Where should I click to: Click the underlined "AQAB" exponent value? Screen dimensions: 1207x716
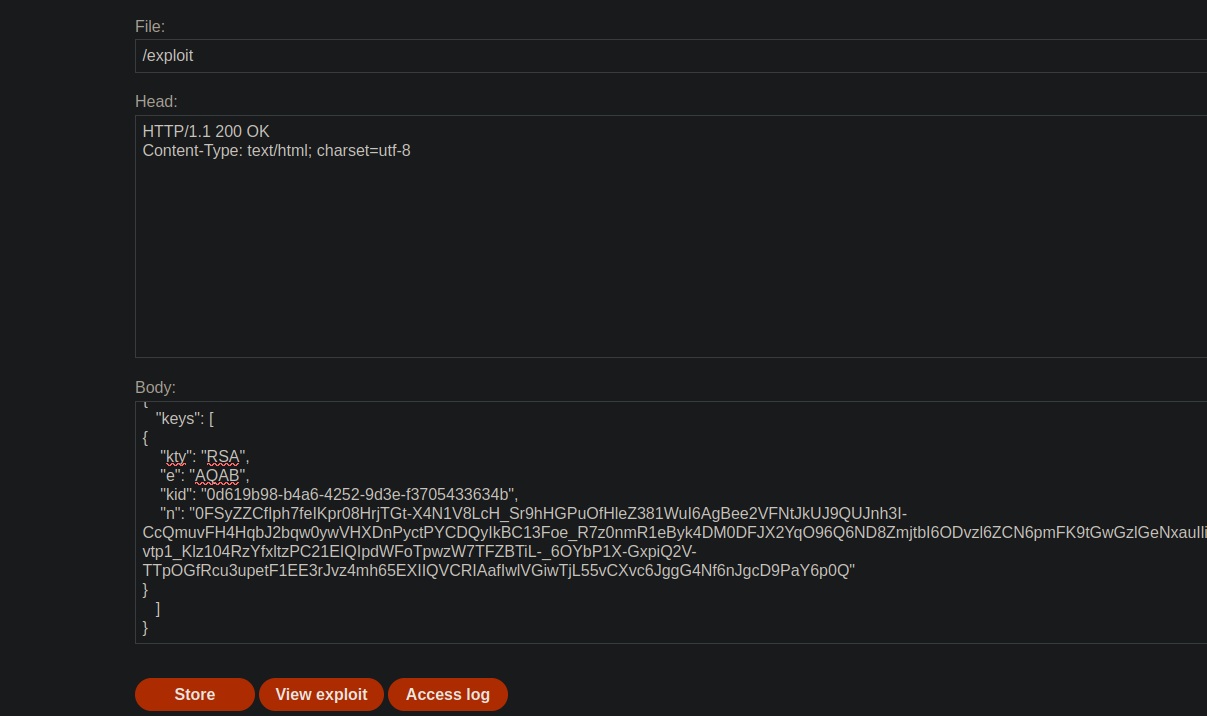pyautogui.click(x=216, y=476)
